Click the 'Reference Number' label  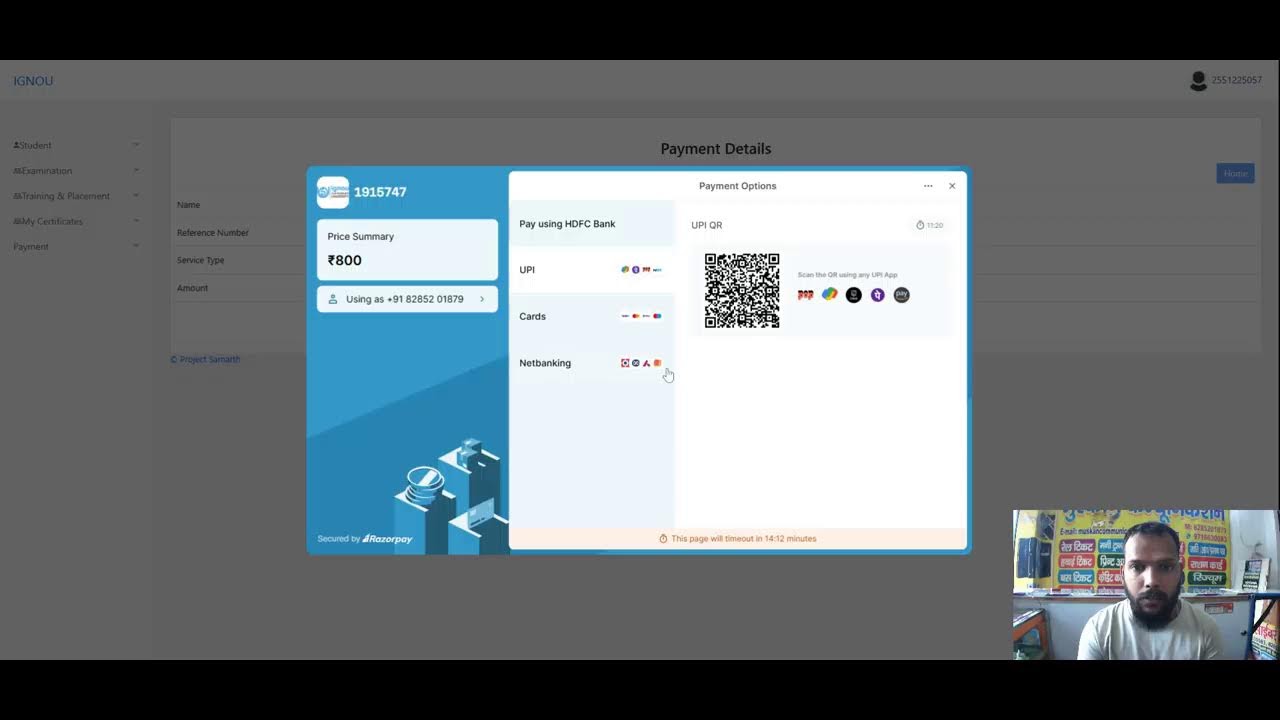pyautogui.click(x=213, y=233)
